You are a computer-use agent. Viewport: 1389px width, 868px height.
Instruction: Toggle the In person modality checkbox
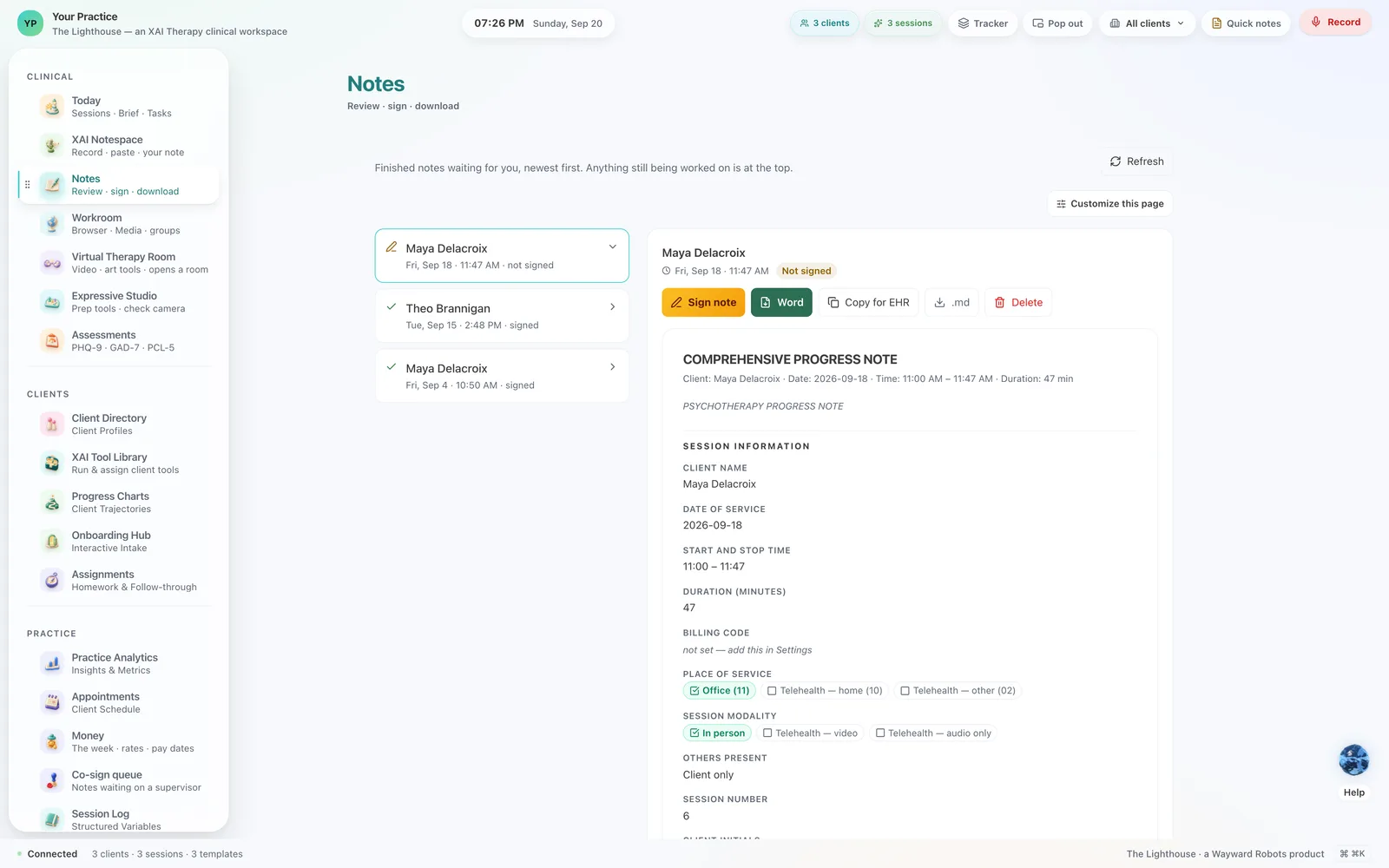tap(717, 733)
